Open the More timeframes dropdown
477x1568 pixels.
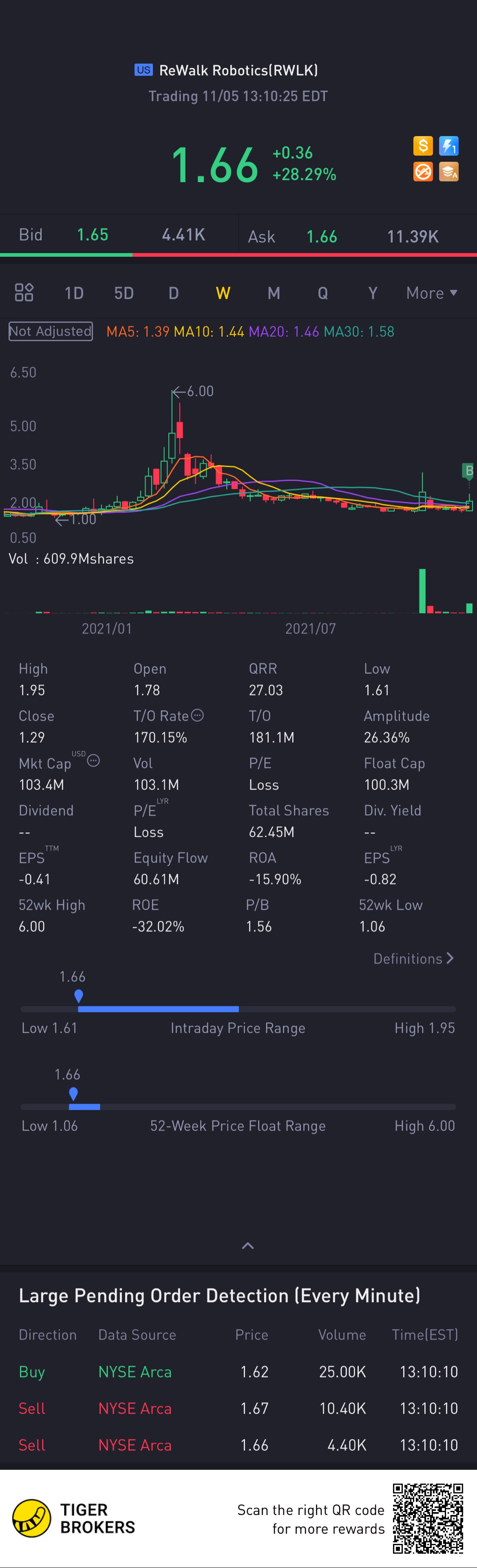tap(432, 293)
